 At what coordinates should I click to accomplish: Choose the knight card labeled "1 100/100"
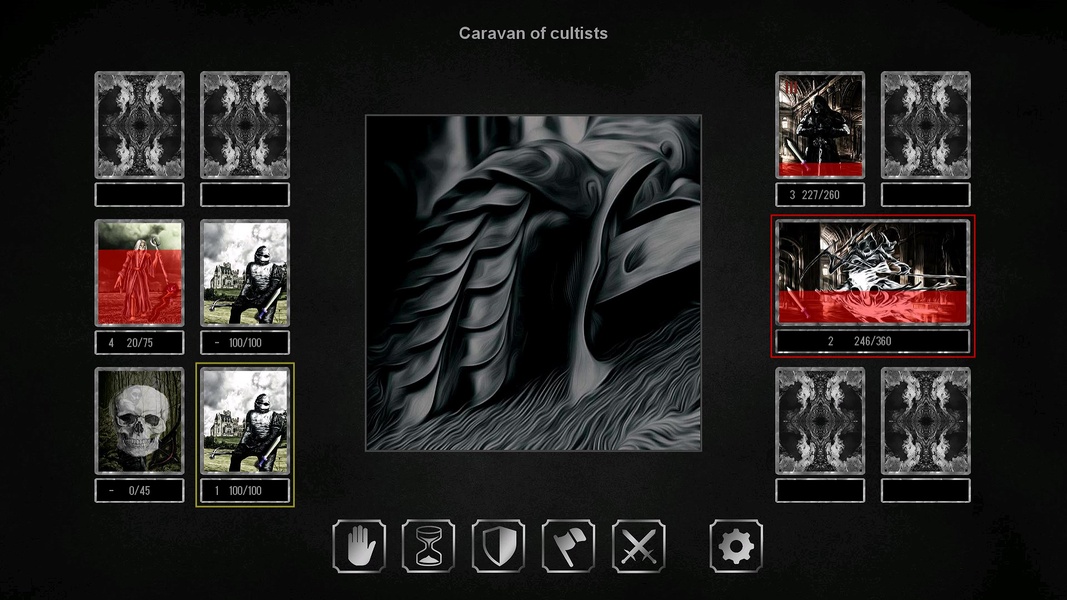(245, 421)
